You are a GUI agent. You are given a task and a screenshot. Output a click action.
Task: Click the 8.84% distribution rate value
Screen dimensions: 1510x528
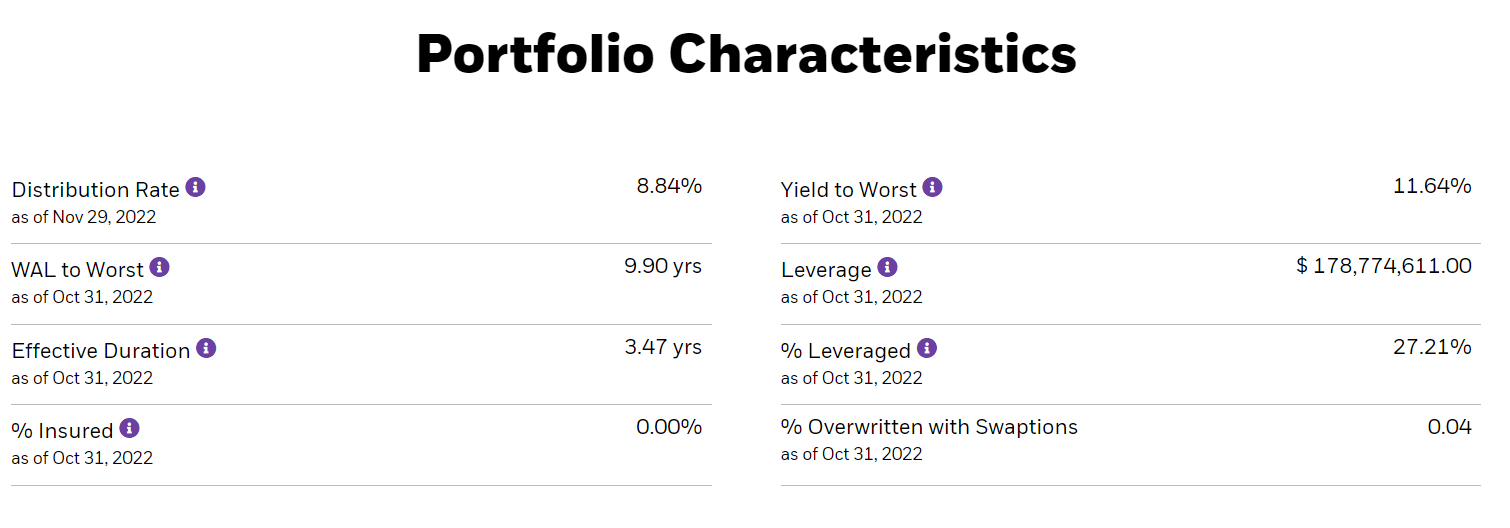coord(669,186)
